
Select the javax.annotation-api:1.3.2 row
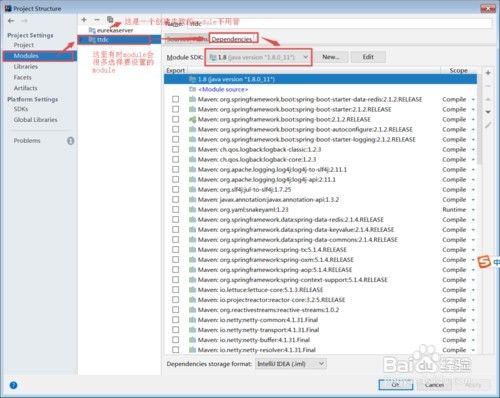(x=320, y=199)
